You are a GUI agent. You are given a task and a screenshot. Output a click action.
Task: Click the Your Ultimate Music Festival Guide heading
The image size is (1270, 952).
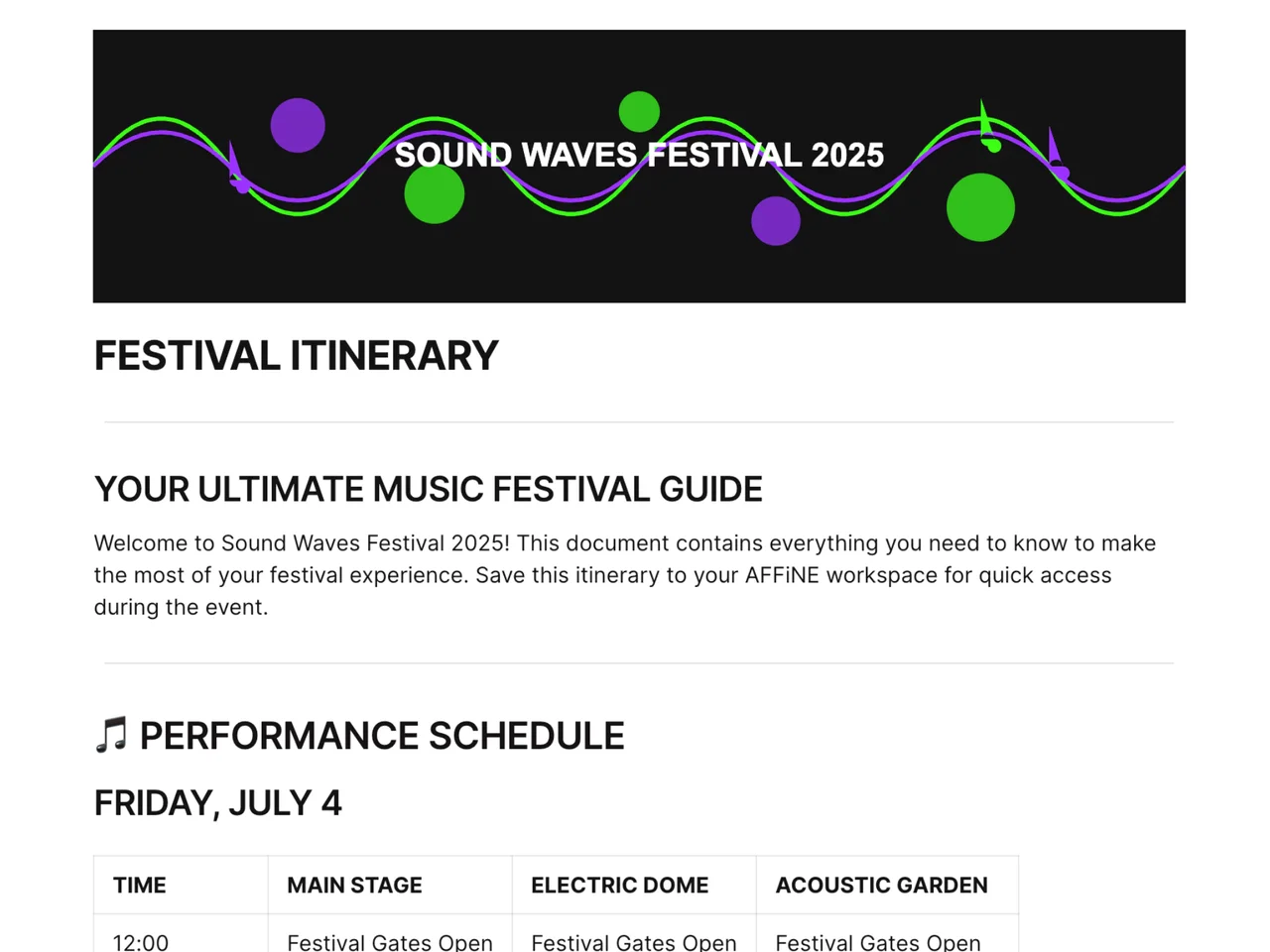coord(429,489)
